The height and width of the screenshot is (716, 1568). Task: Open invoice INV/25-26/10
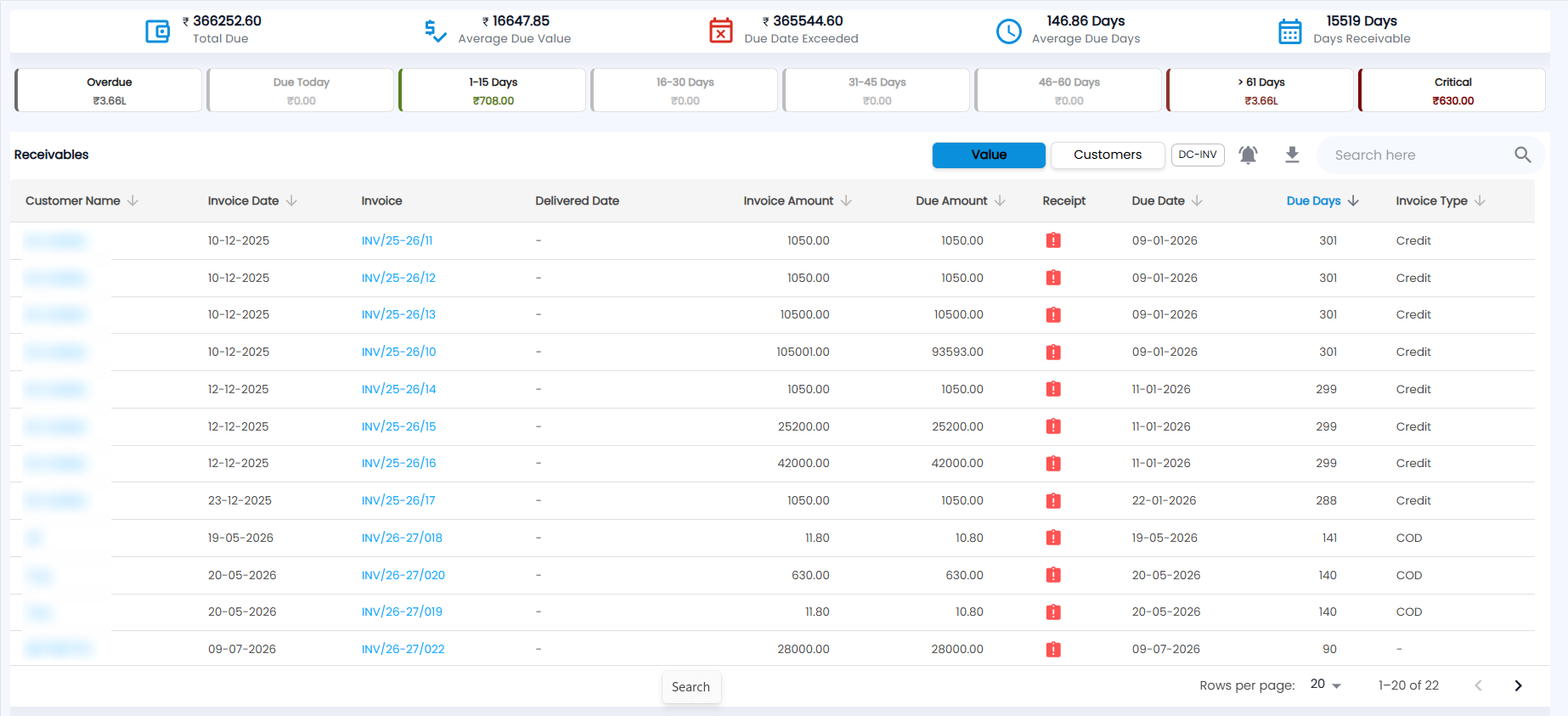point(398,352)
